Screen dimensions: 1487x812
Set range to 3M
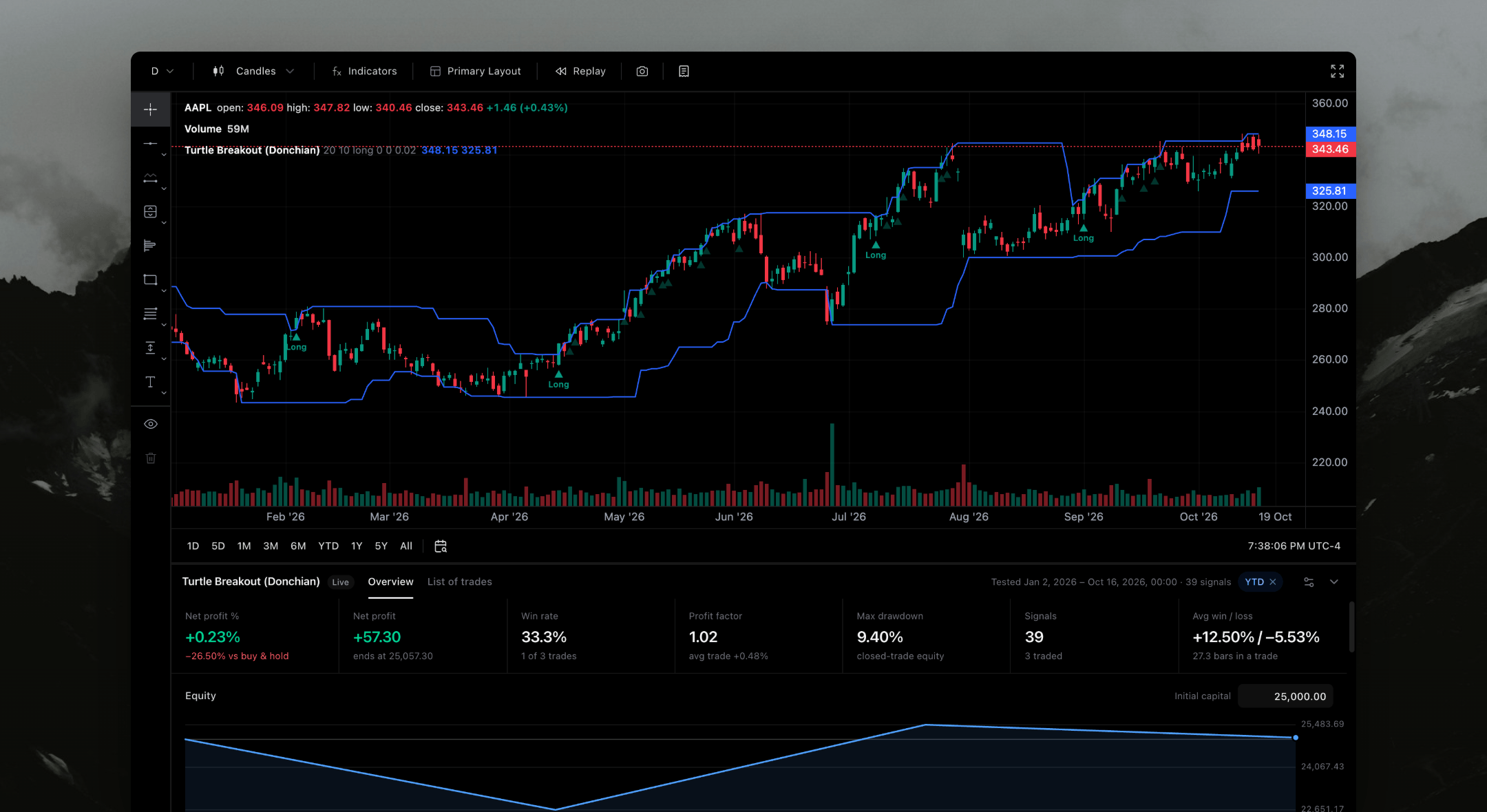point(271,546)
